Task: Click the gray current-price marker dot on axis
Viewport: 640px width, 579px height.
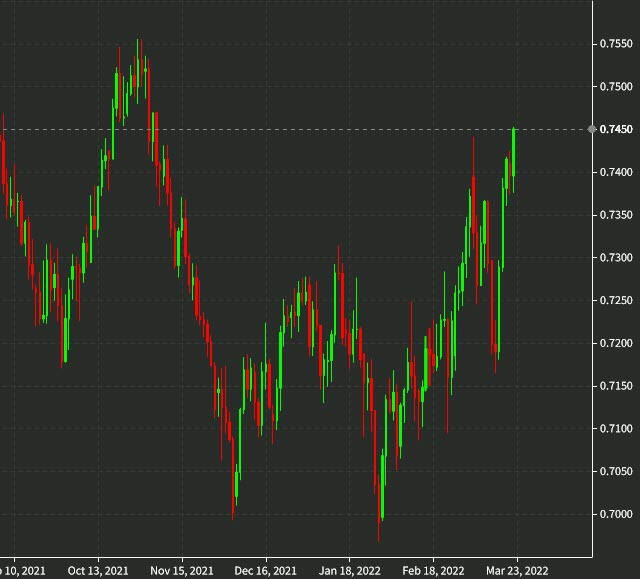Action: click(592, 129)
